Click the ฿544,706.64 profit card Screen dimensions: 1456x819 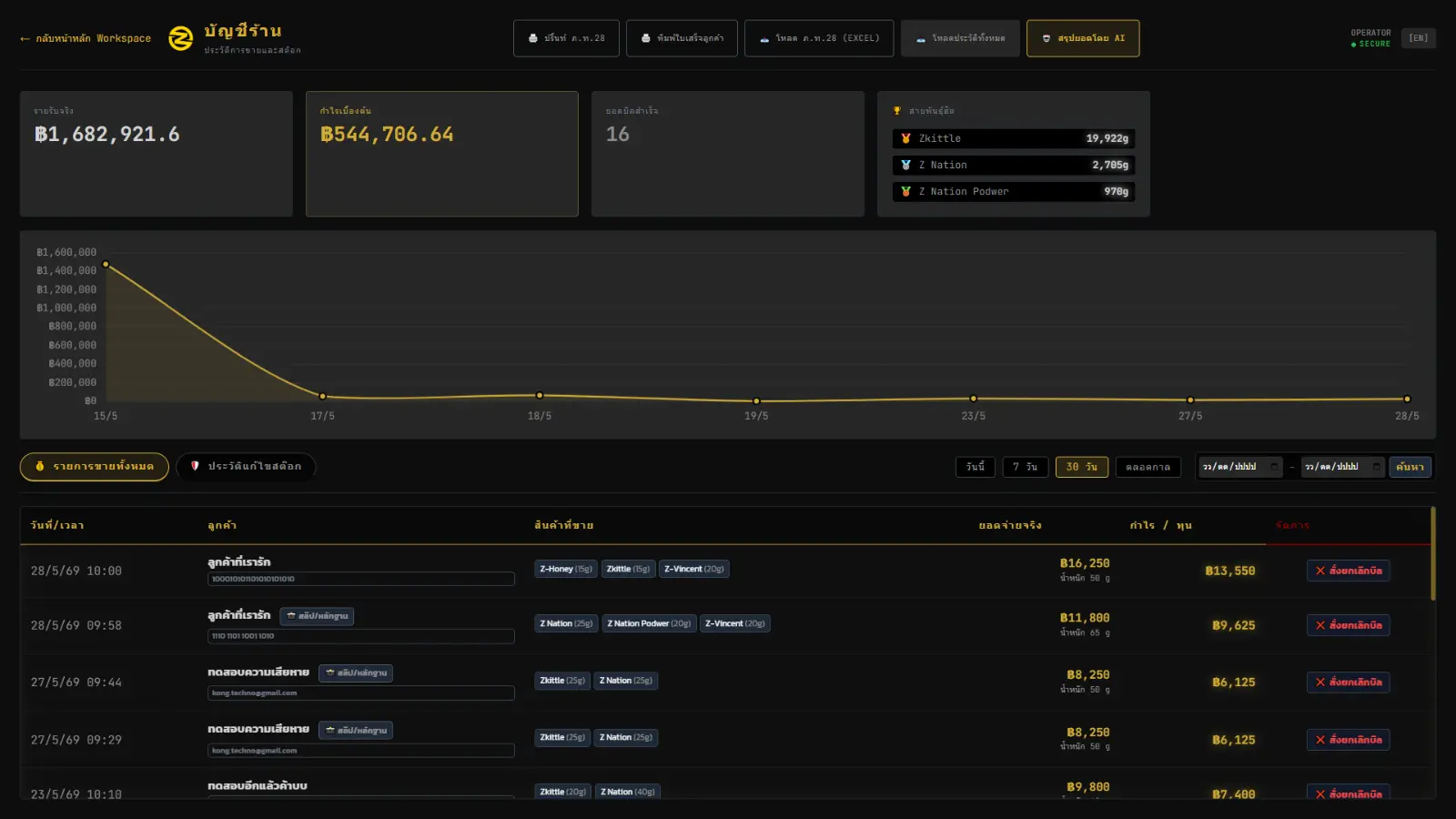[x=442, y=154]
